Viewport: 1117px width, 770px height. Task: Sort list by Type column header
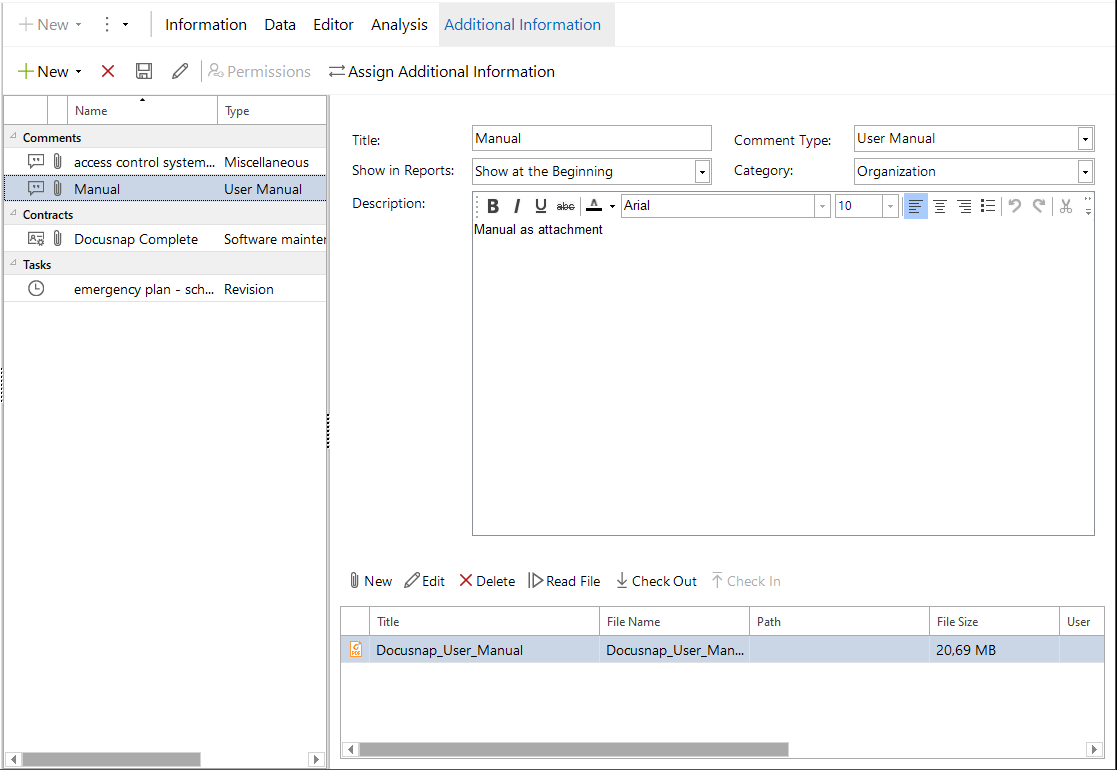271,110
